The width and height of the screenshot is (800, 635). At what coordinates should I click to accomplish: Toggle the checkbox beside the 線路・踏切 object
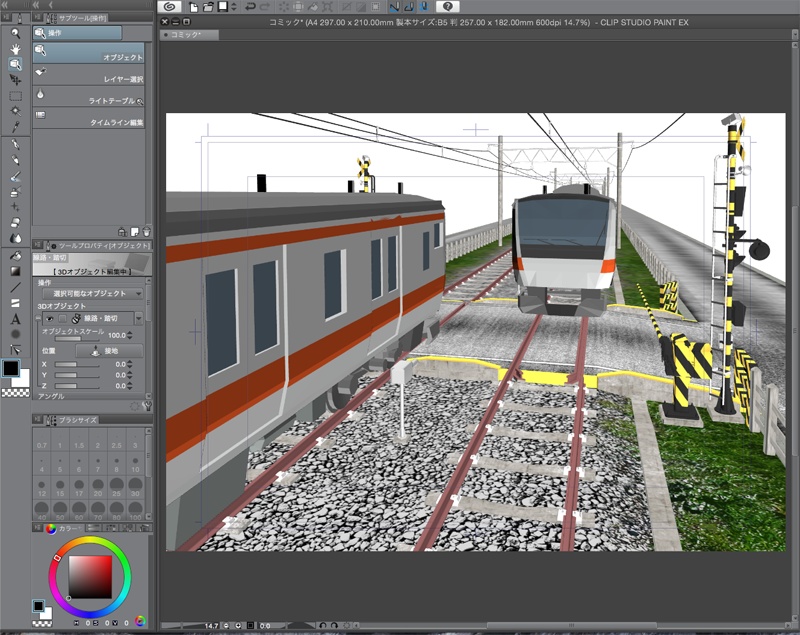(63, 319)
